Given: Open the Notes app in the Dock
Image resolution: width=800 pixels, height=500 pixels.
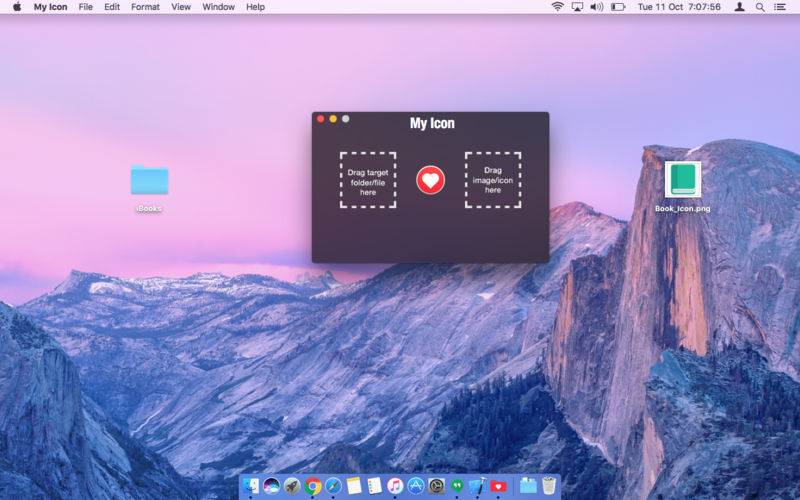Looking at the screenshot, I should 354,486.
